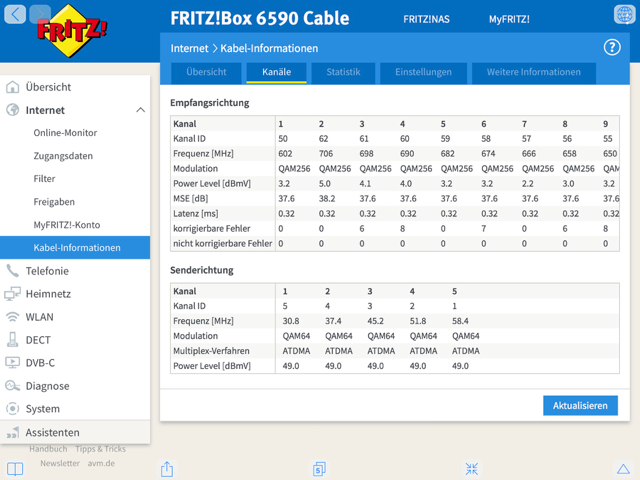Expand the Telefonie menu
The image size is (640, 480).
click(47, 271)
